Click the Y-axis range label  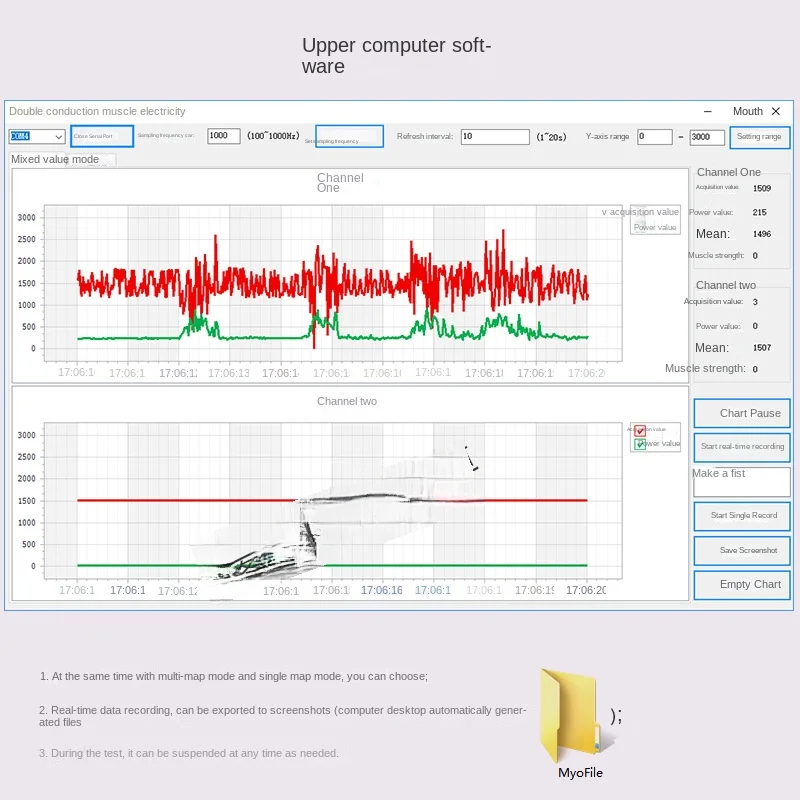pos(607,136)
